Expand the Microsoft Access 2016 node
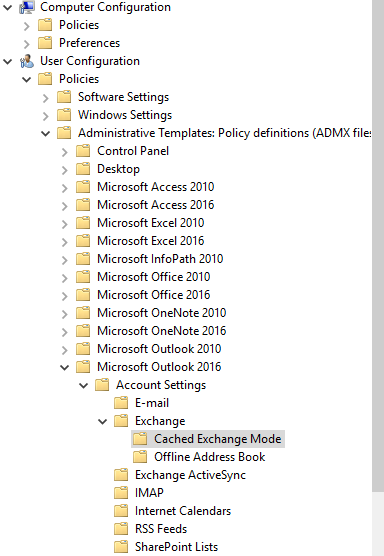This screenshot has width=384, height=556. coord(65,206)
